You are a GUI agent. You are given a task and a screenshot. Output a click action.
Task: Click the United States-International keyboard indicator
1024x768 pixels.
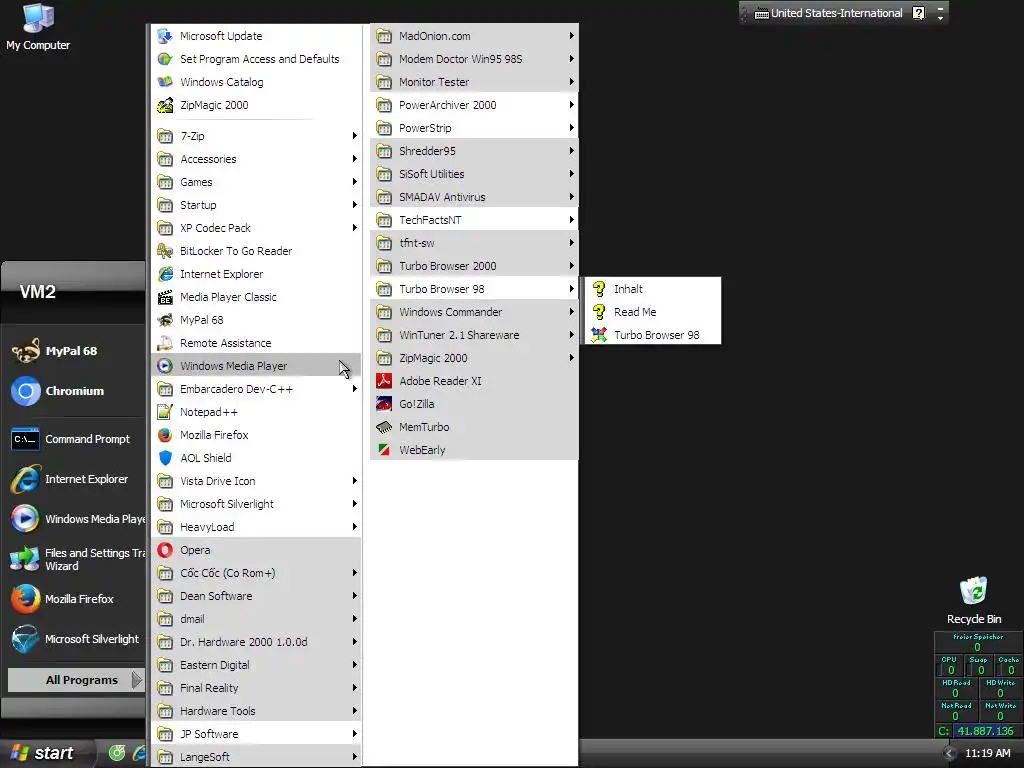(x=828, y=13)
